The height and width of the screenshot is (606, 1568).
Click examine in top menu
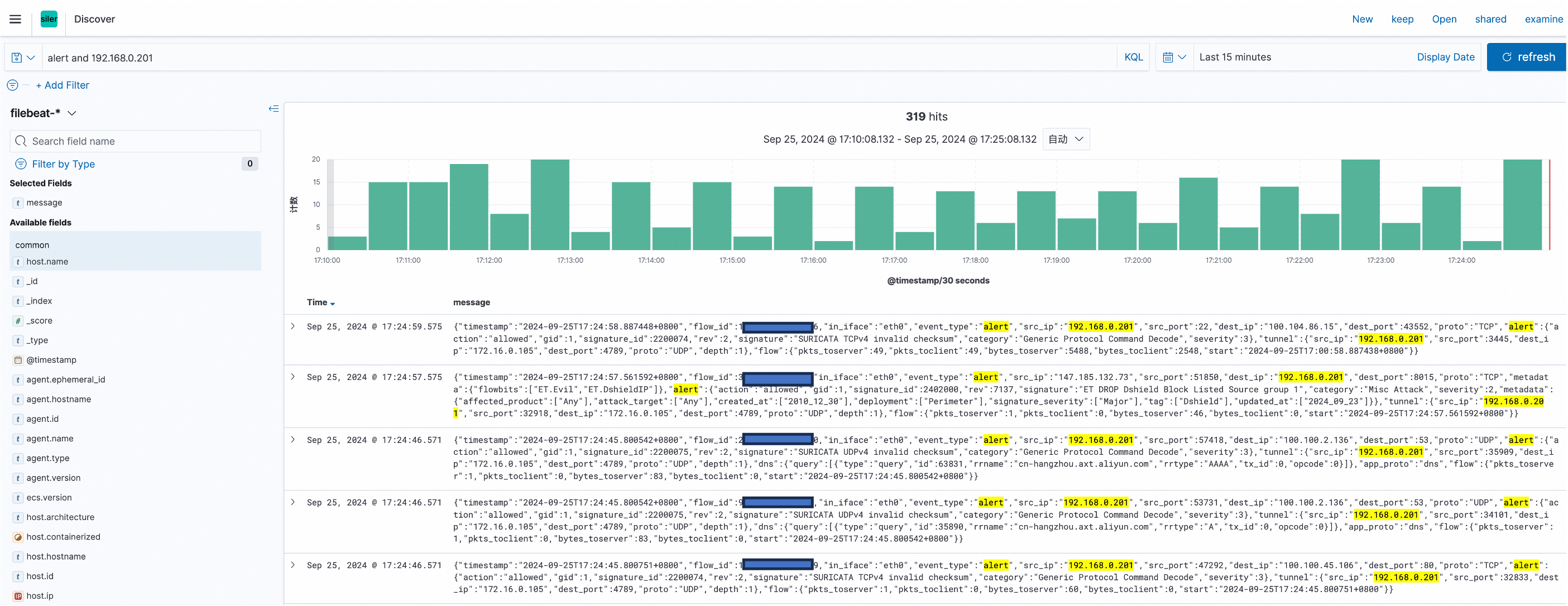1543,19
